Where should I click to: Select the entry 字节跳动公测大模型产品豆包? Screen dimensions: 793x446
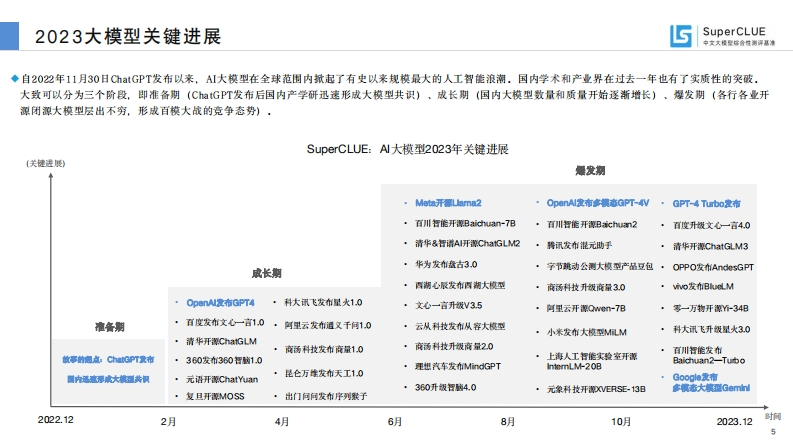point(600,266)
